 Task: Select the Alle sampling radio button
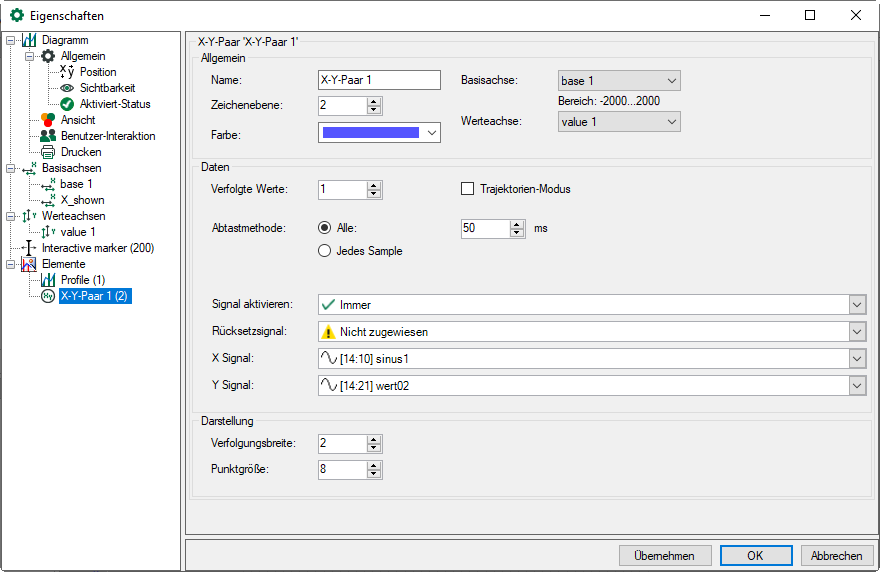pyautogui.click(x=324, y=228)
